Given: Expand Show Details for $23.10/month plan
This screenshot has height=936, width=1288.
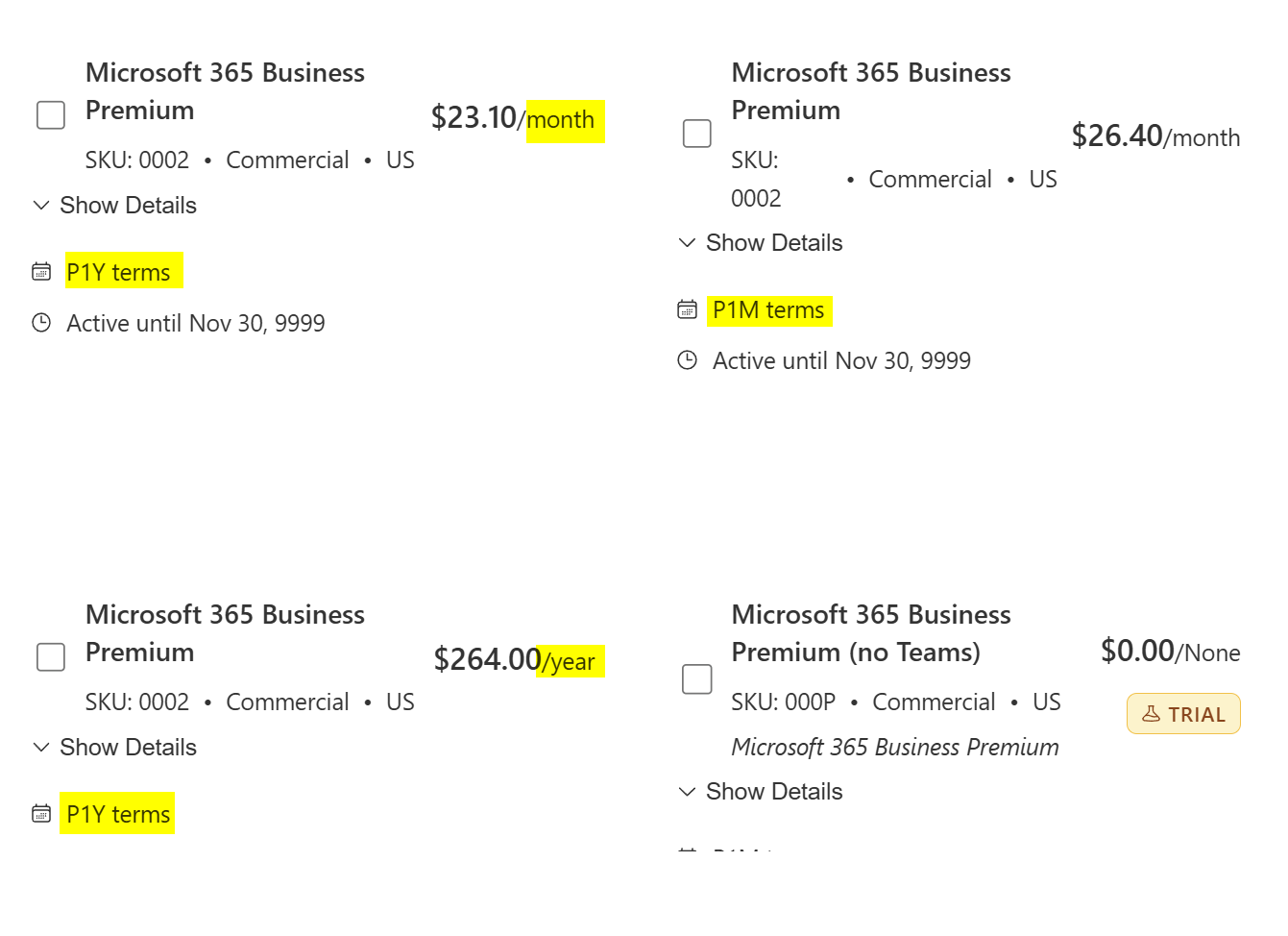Looking at the screenshot, I should click(x=114, y=206).
